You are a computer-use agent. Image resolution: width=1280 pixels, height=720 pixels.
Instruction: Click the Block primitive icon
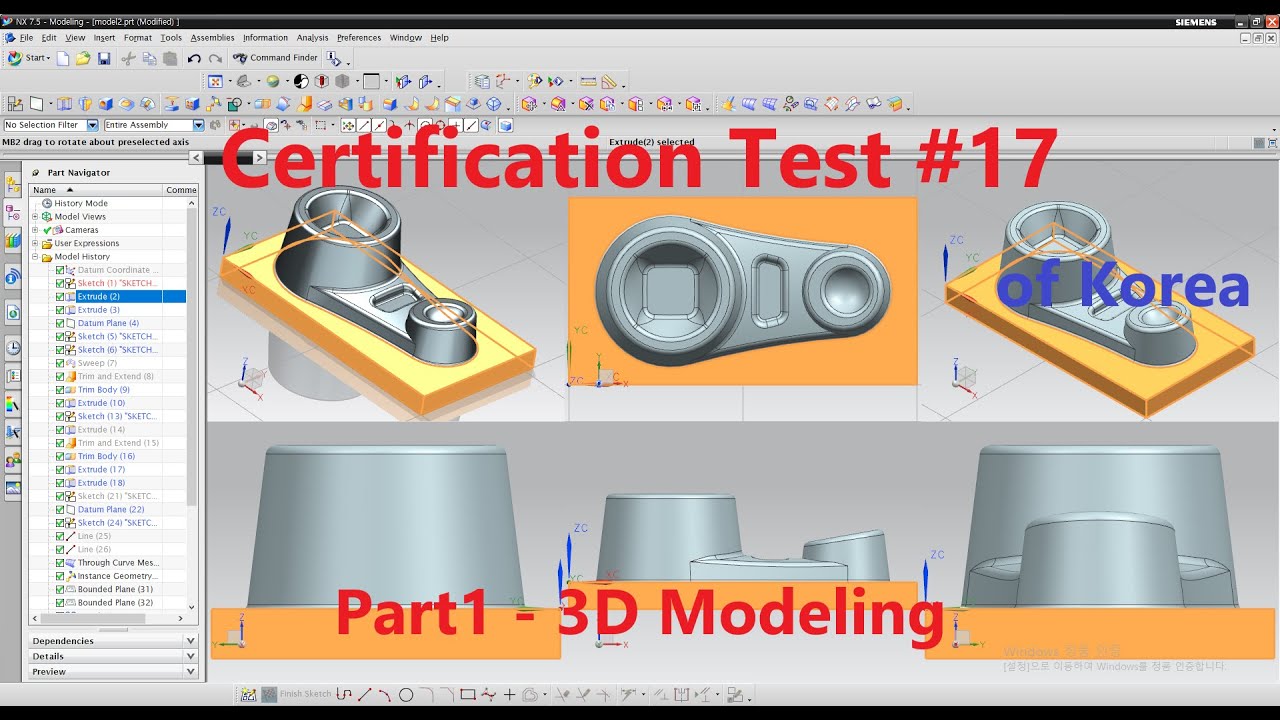[106, 104]
